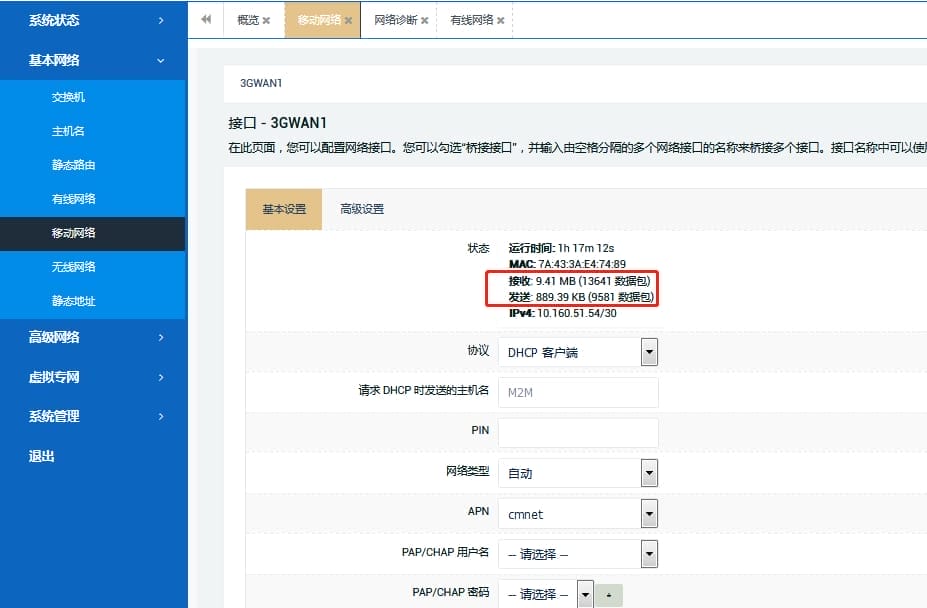Collapse the 基本网络 sidebar section
The image size is (927, 608).
(93, 60)
